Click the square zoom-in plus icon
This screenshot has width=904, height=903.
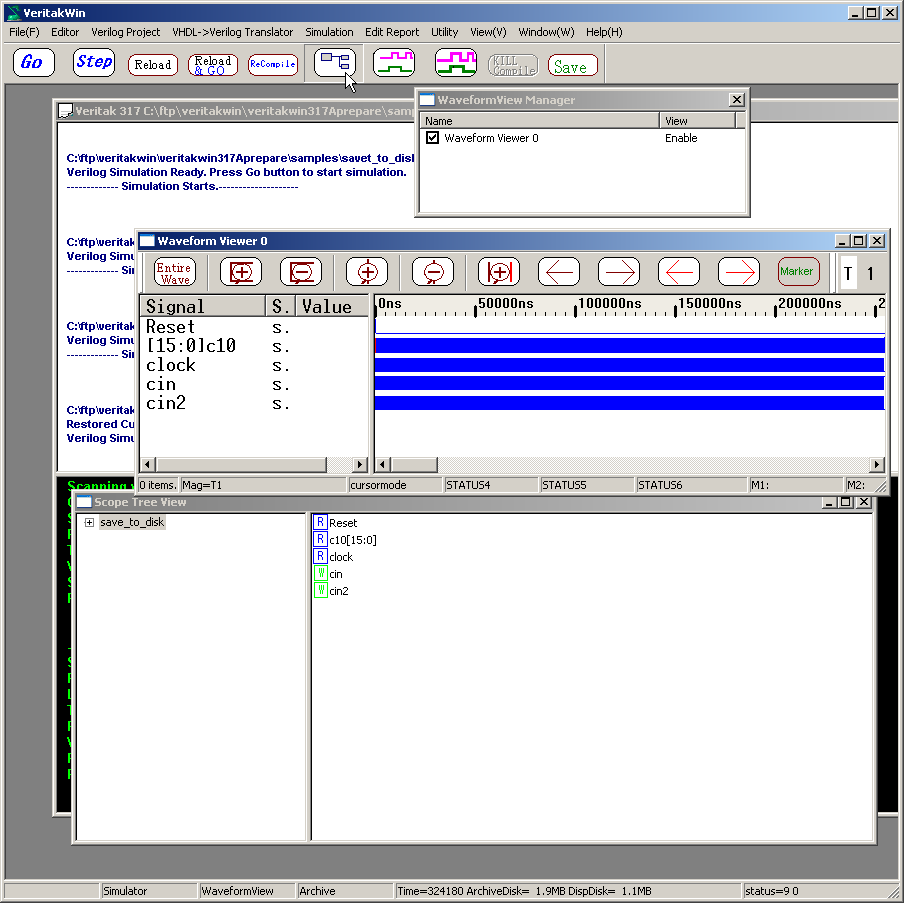[x=241, y=272]
